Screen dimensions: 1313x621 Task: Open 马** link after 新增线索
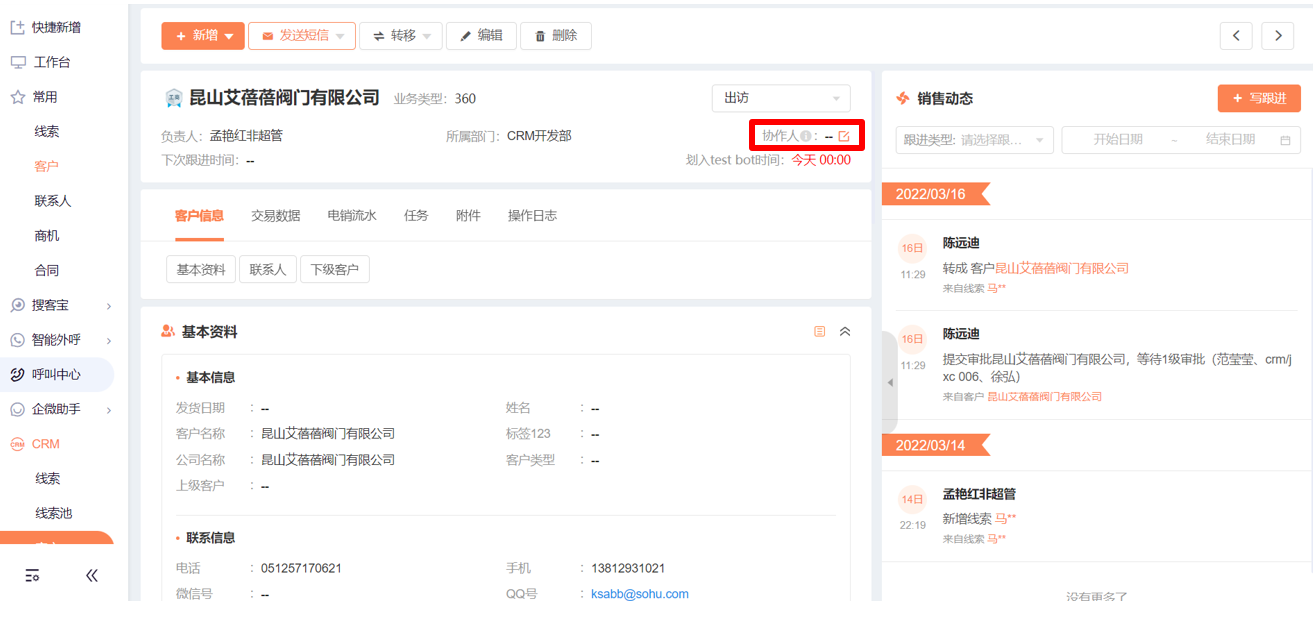click(x=1005, y=519)
